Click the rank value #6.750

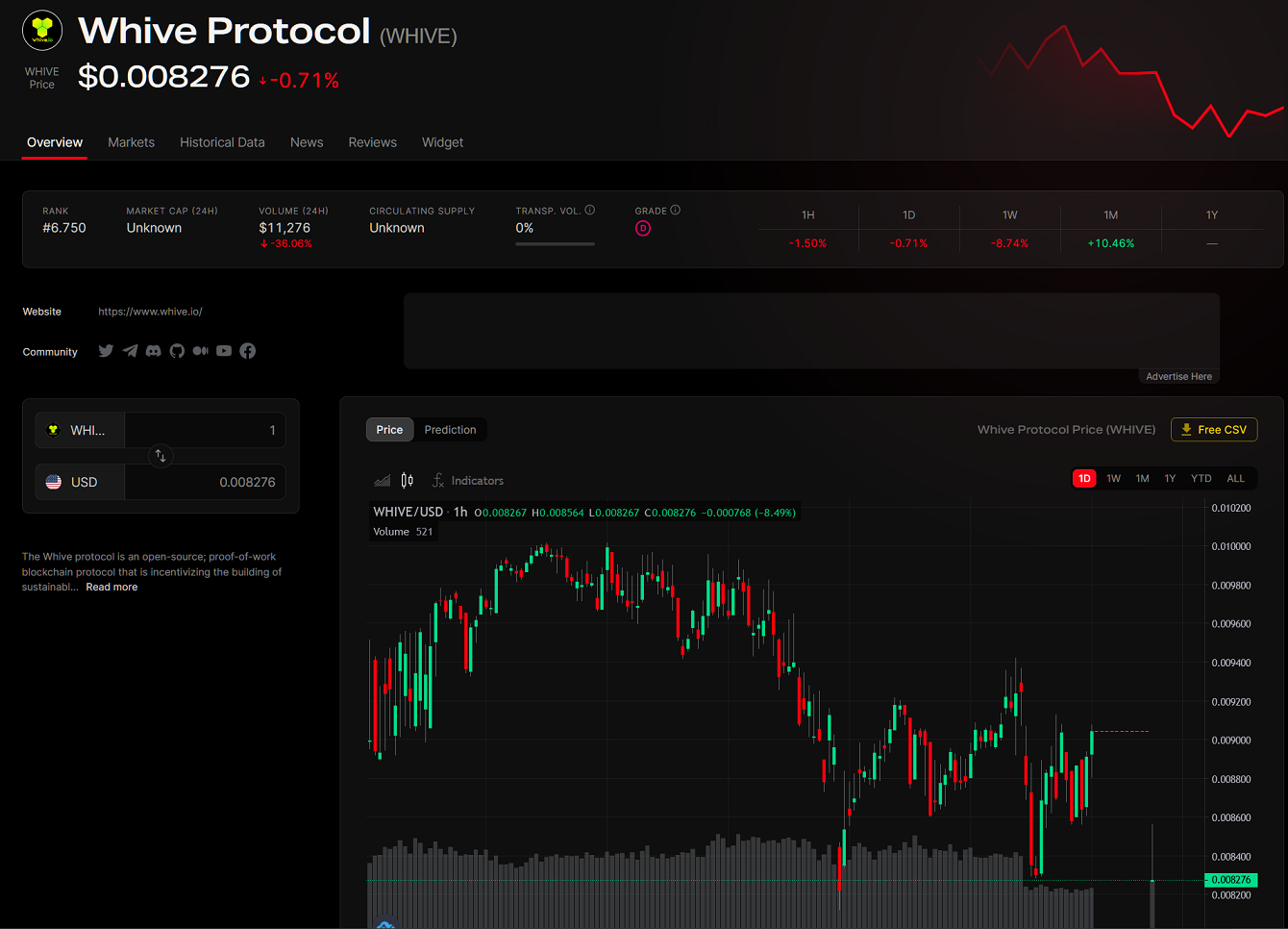point(64,228)
